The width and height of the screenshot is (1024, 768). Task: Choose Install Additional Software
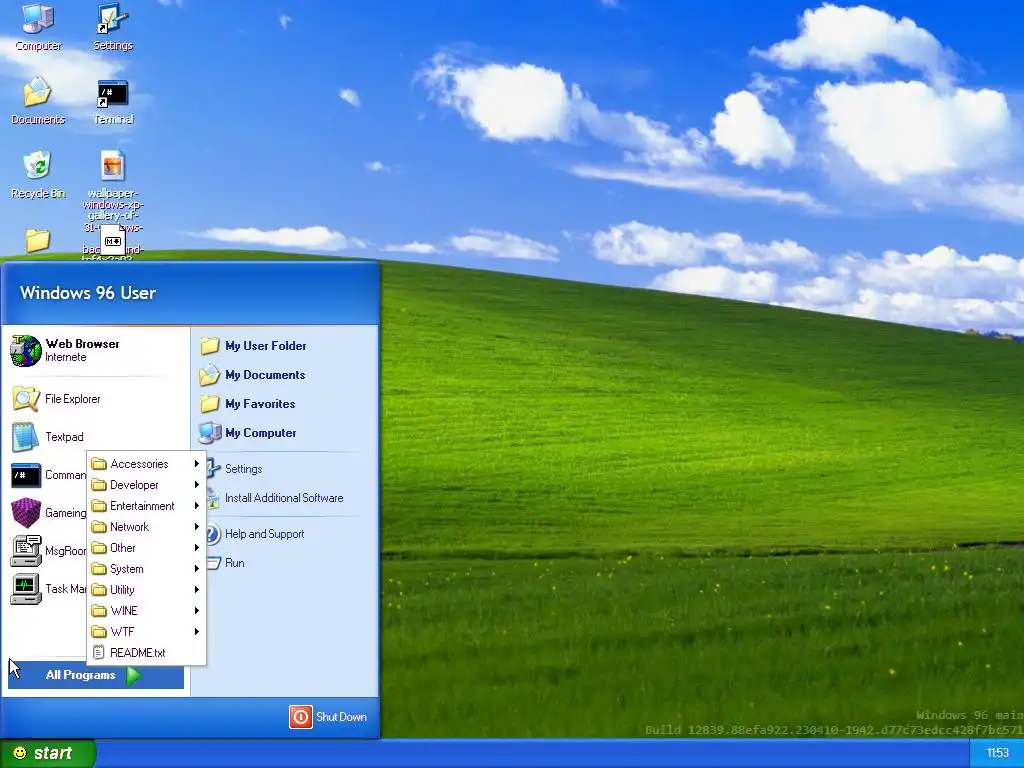click(x=283, y=498)
